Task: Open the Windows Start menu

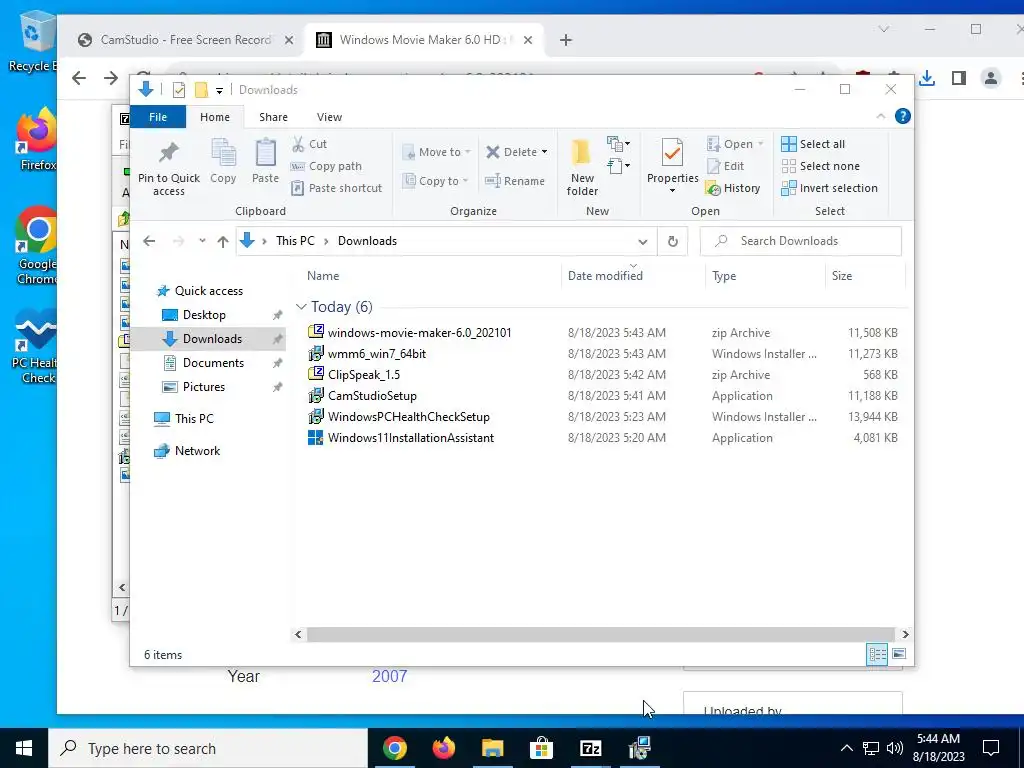Action: coord(24,748)
